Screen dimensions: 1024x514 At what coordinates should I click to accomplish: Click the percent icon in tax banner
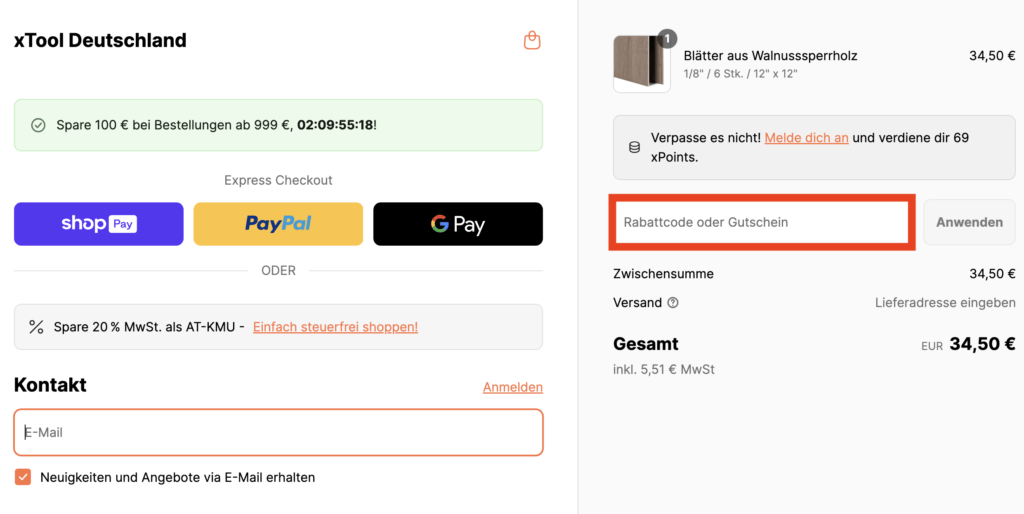[36, 327]
